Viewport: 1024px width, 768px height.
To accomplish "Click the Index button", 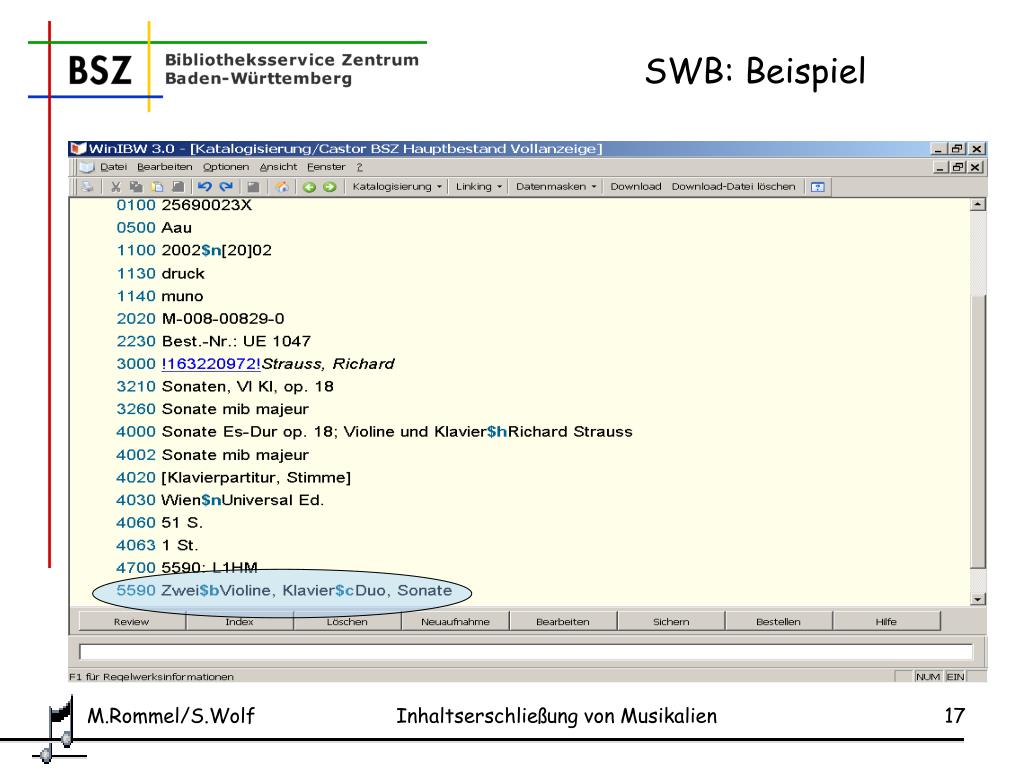I will (x=239, y=622).
